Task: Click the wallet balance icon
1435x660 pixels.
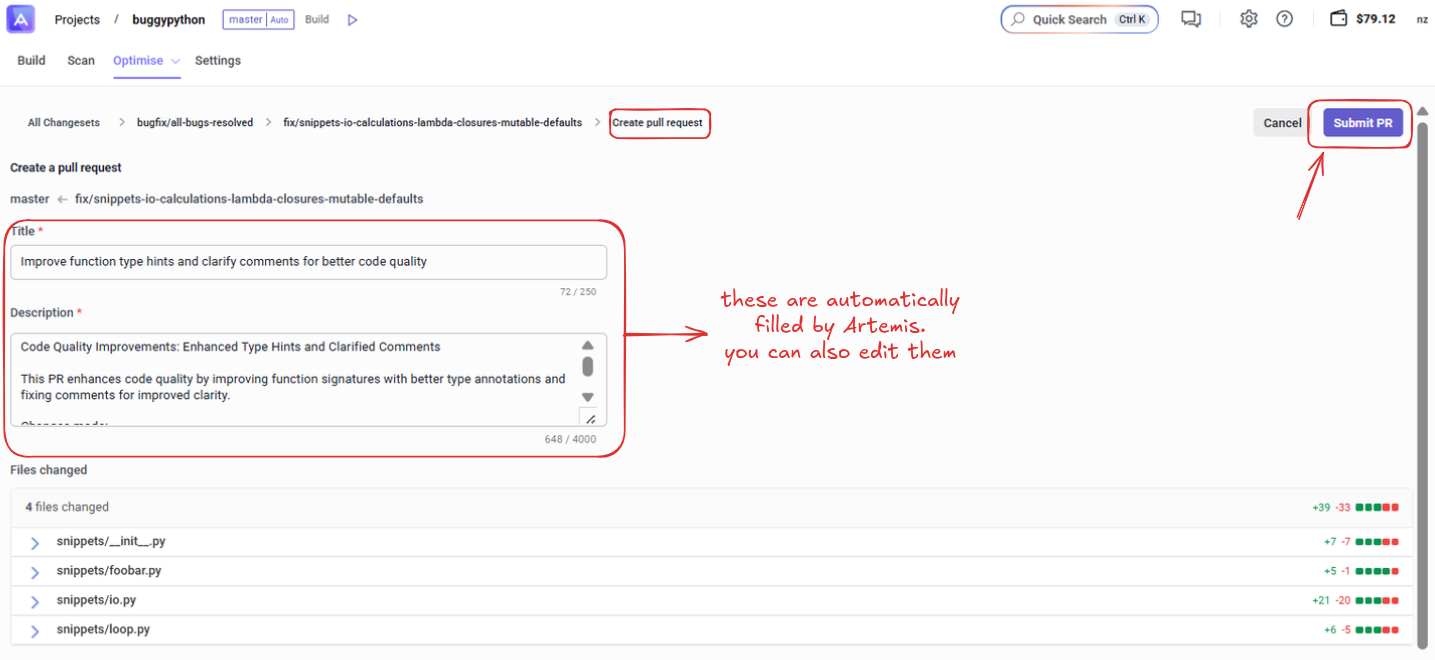Action: pyautogui.click(x=1338, y=19)
